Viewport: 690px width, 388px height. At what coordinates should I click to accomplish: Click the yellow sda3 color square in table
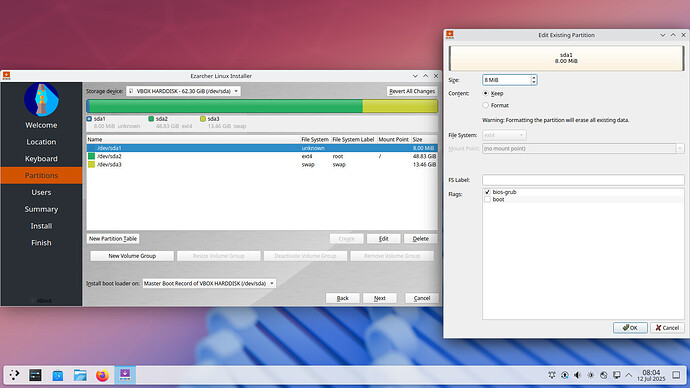point(92,165)
